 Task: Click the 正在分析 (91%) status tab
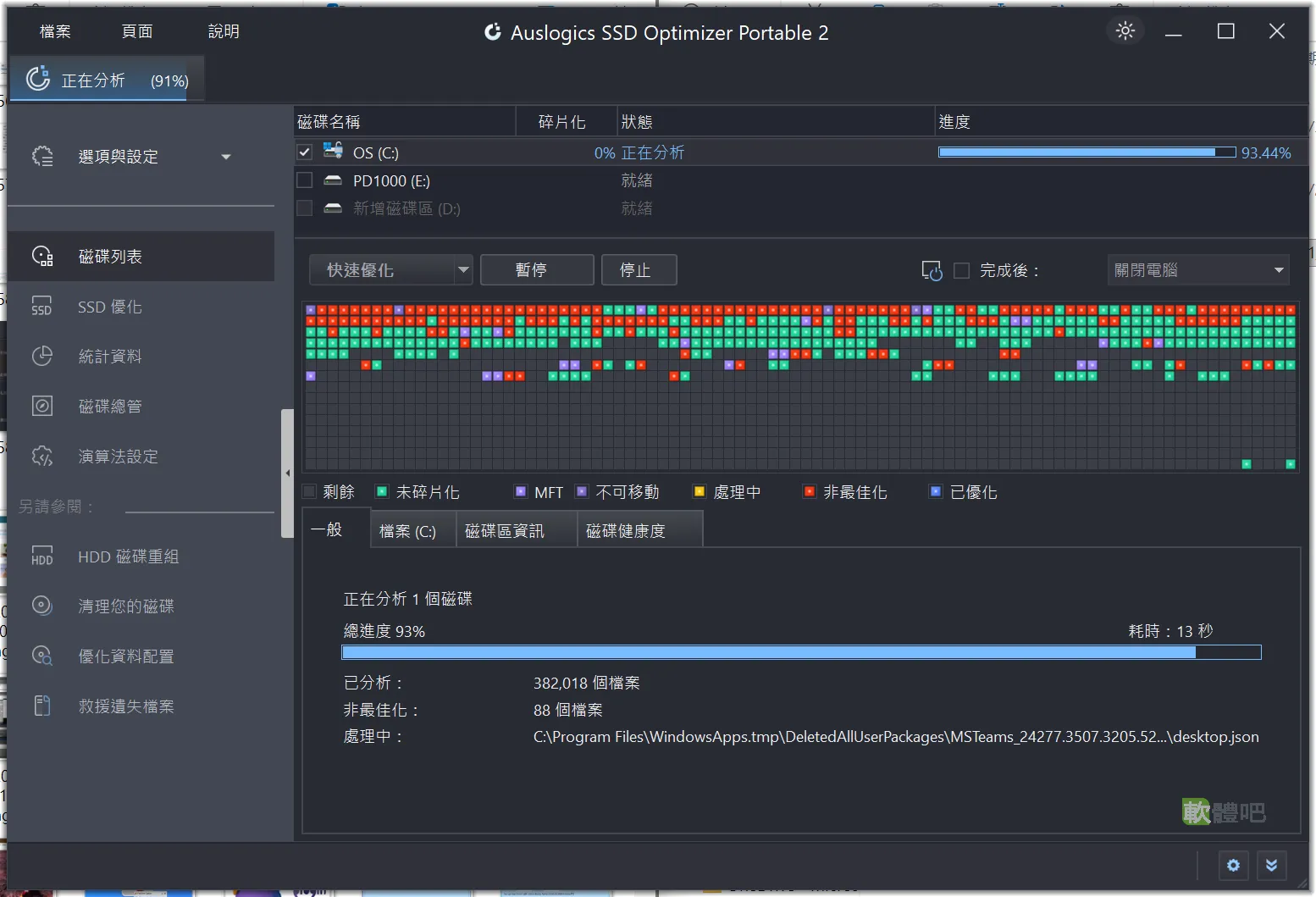pos(106,80)
